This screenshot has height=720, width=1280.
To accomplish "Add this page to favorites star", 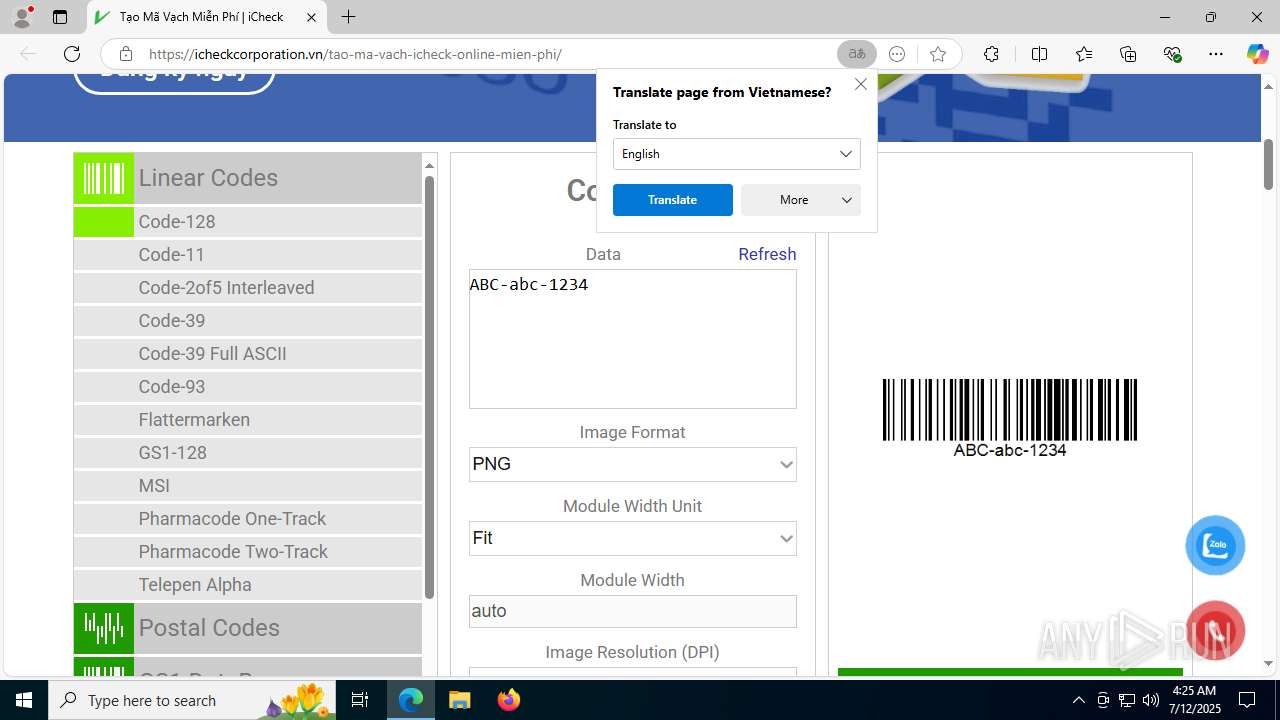I will 937,54.
